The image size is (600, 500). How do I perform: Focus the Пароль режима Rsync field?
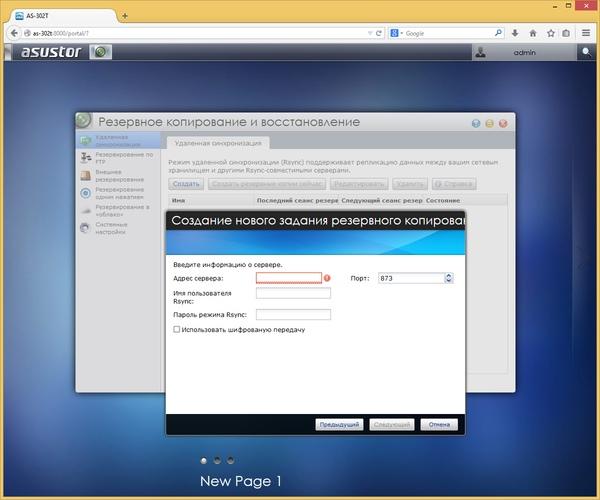pos(293,314)
